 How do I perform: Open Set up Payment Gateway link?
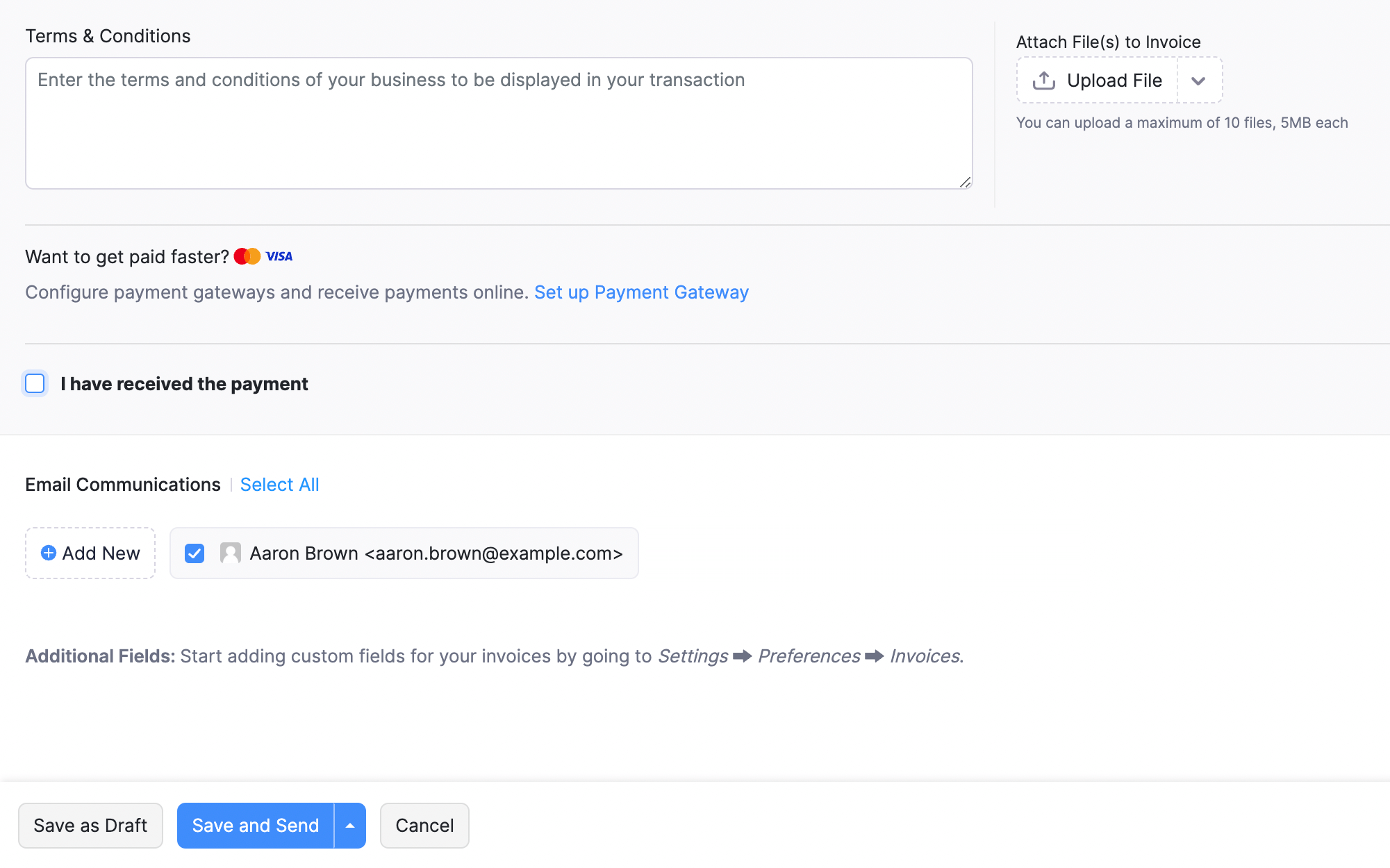(x=641, y=292)
